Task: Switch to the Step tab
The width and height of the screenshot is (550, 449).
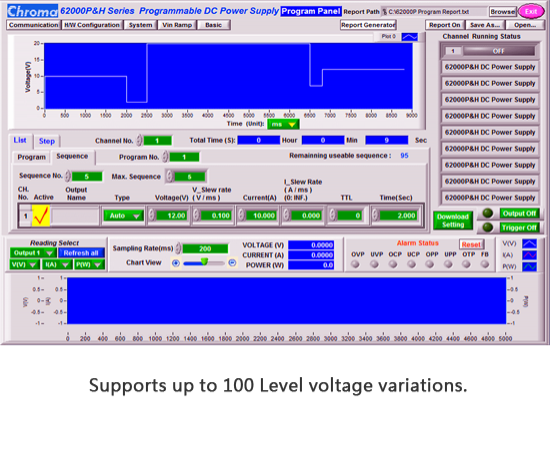Action: [x=47, y=141]
